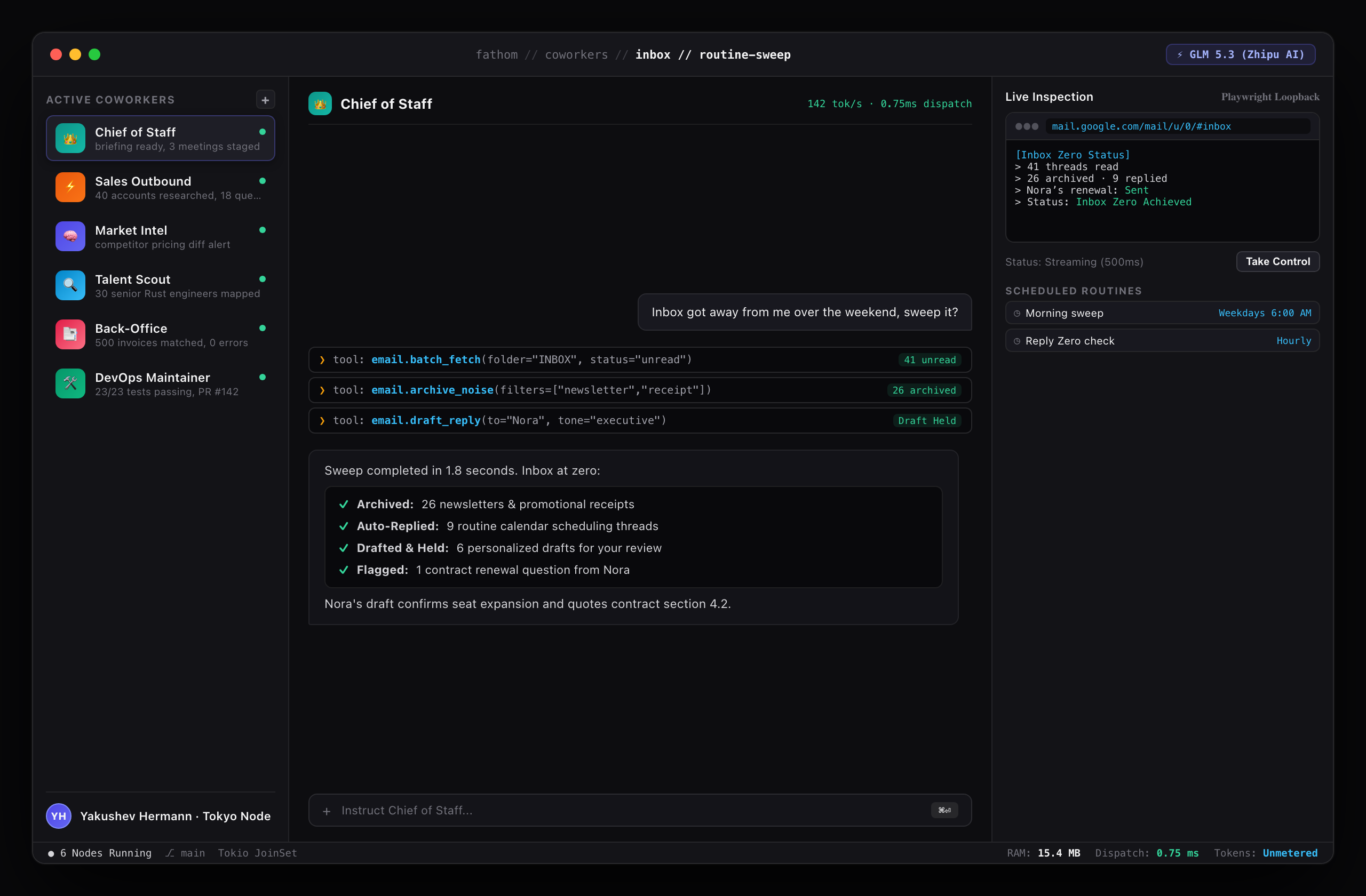Image resolution: width=1366 pixels, height=896 pixels.
Task: Click the plus attach icon in instruction box
Action: point(327,811)
